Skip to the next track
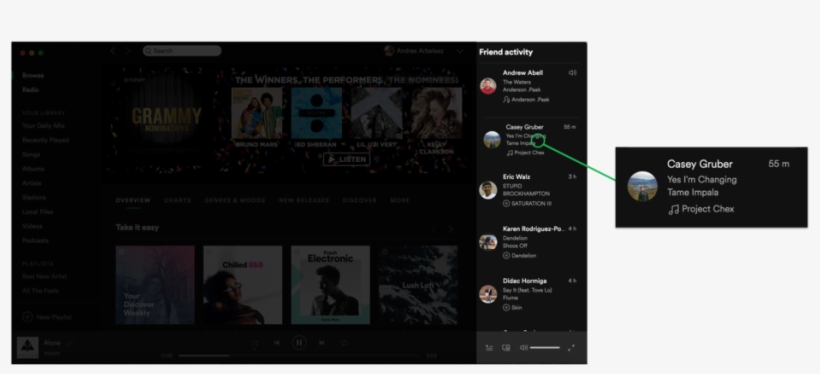The width and height of the screenshot is (820, 374). [x=322, y=343]
